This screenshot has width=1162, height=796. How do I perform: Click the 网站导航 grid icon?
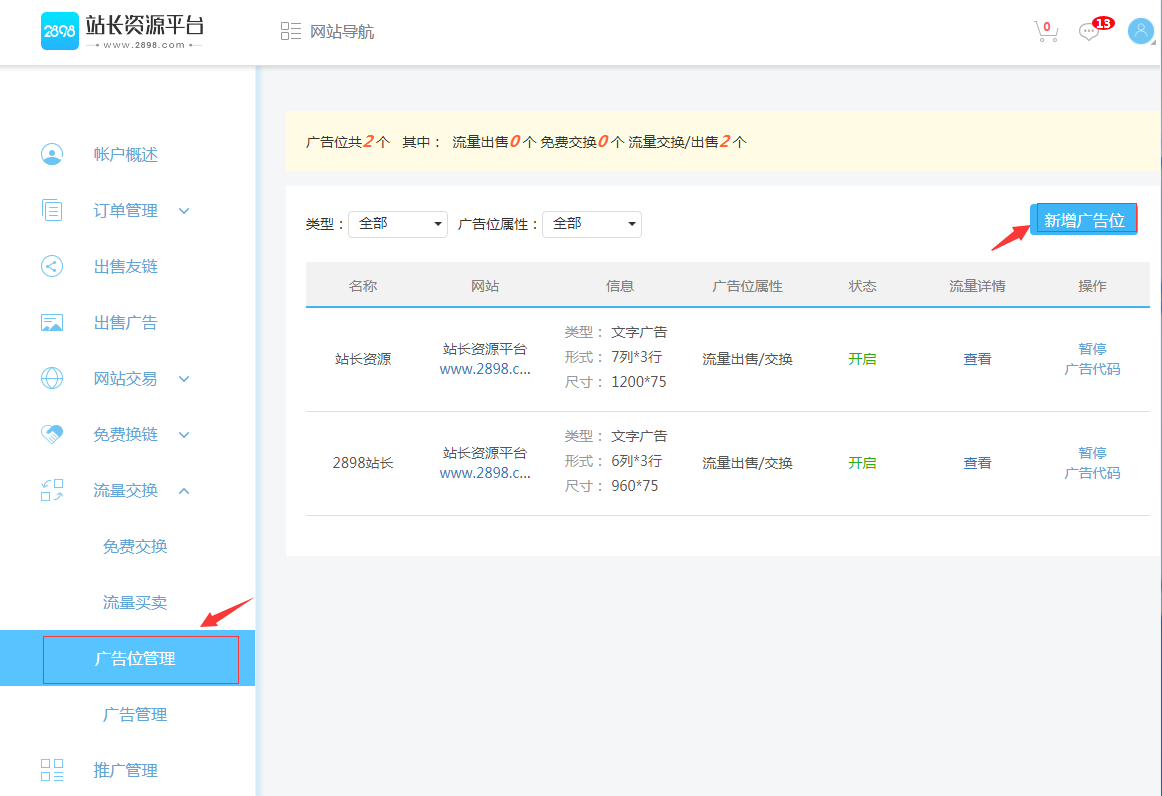tap(291, 32)
